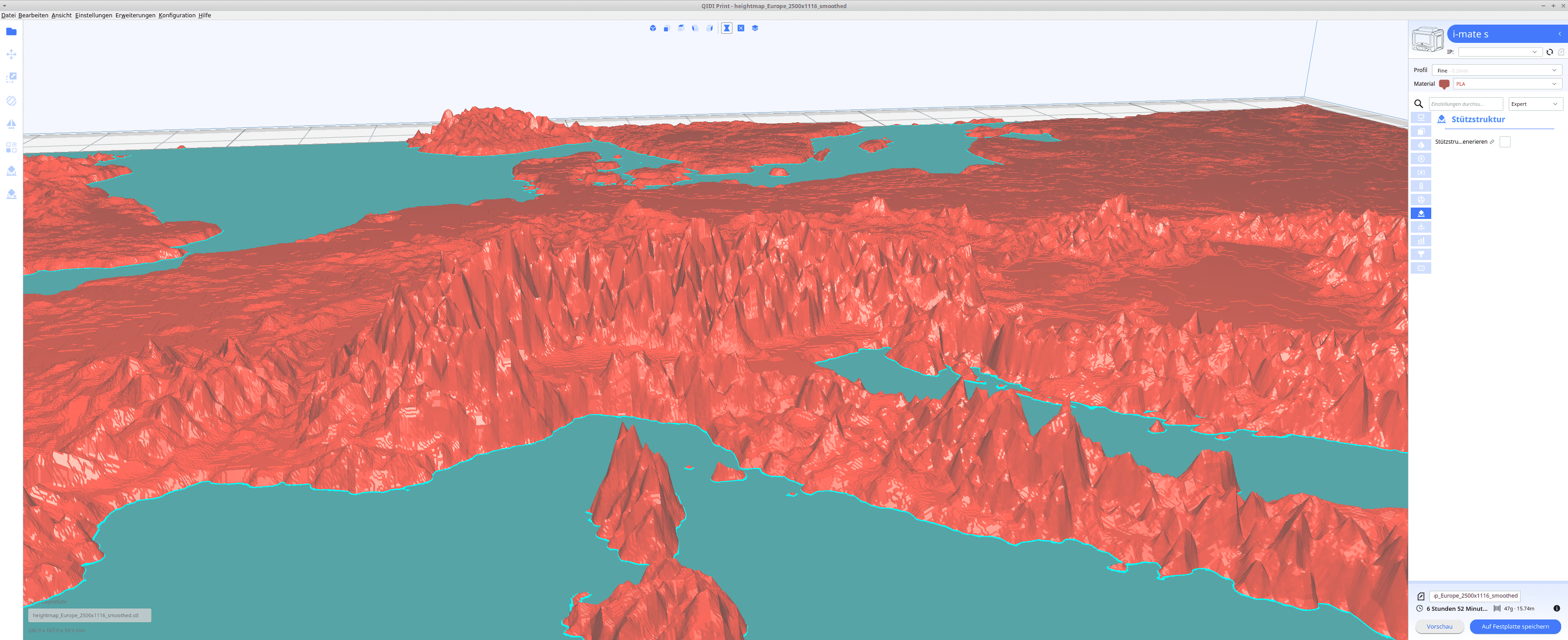This screenshot has height=640, width=1568.
Task: Click the link icon next to Stützstru...enerieren
Action: tap(1492, 142)
